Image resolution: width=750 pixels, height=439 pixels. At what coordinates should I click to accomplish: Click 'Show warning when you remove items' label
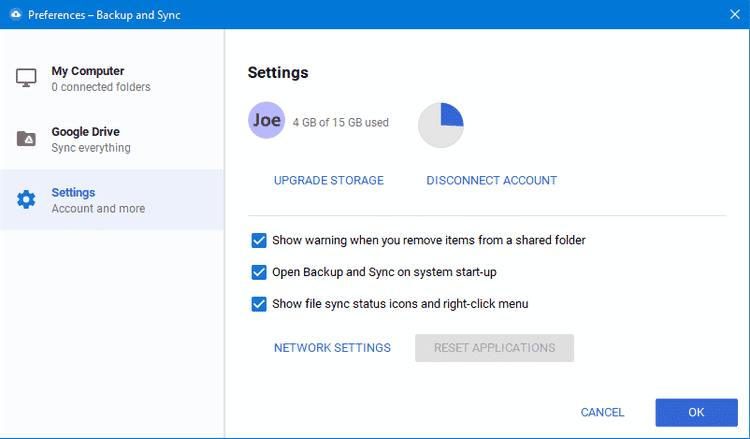tap(429, 240)
